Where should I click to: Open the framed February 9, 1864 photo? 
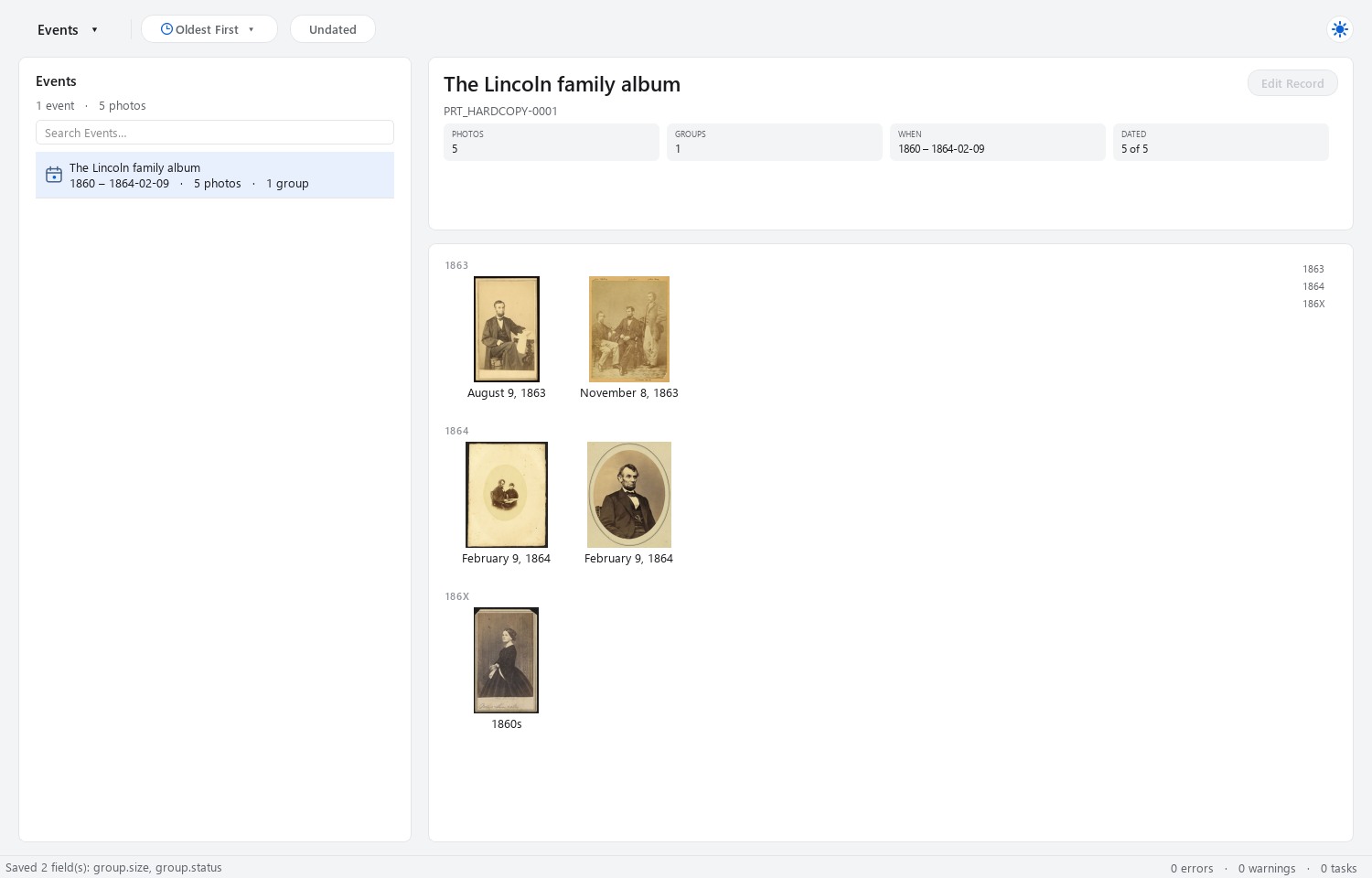(507, 495)
